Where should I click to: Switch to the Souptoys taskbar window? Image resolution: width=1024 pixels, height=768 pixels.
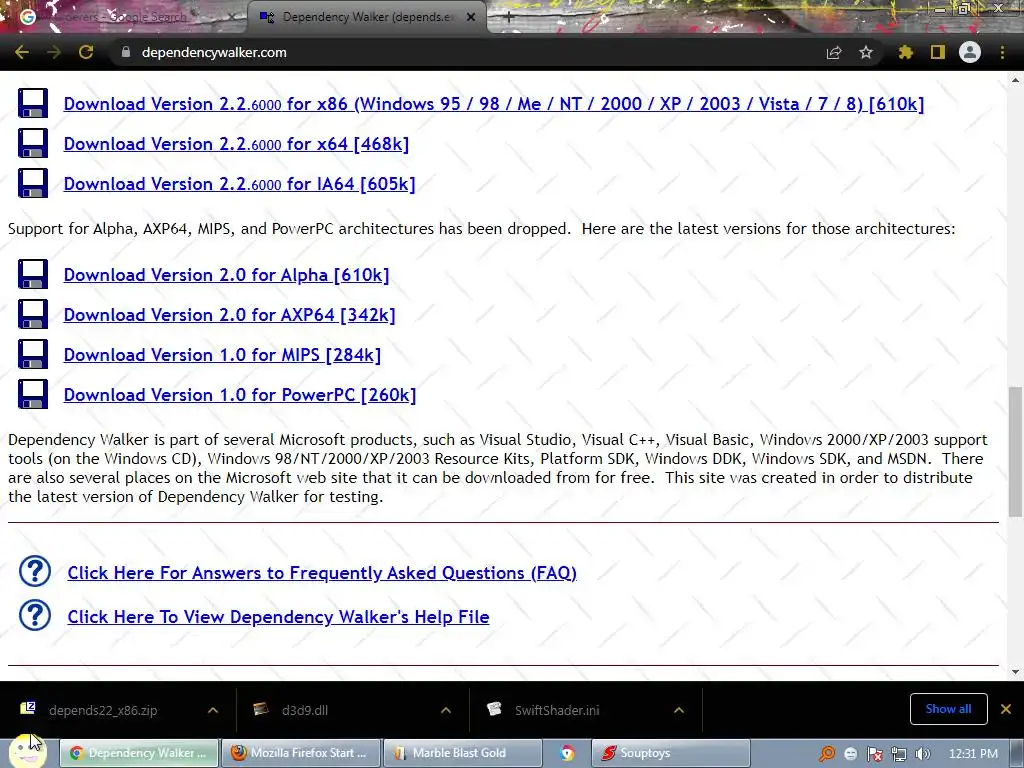671,753
